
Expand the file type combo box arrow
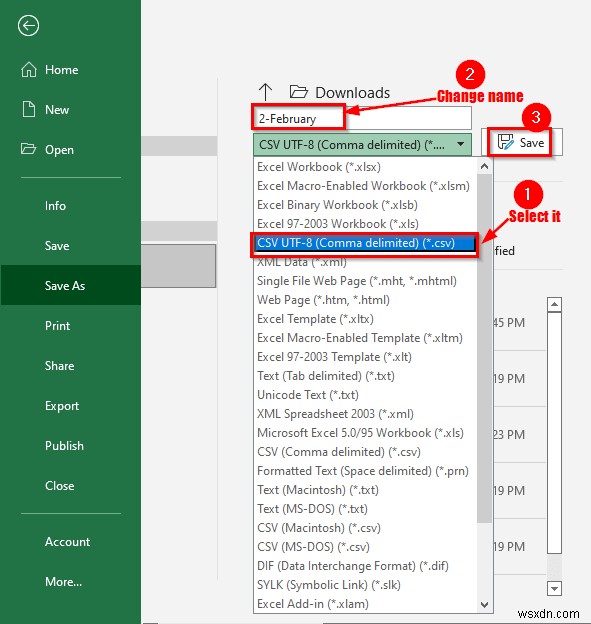pos(460,144)
